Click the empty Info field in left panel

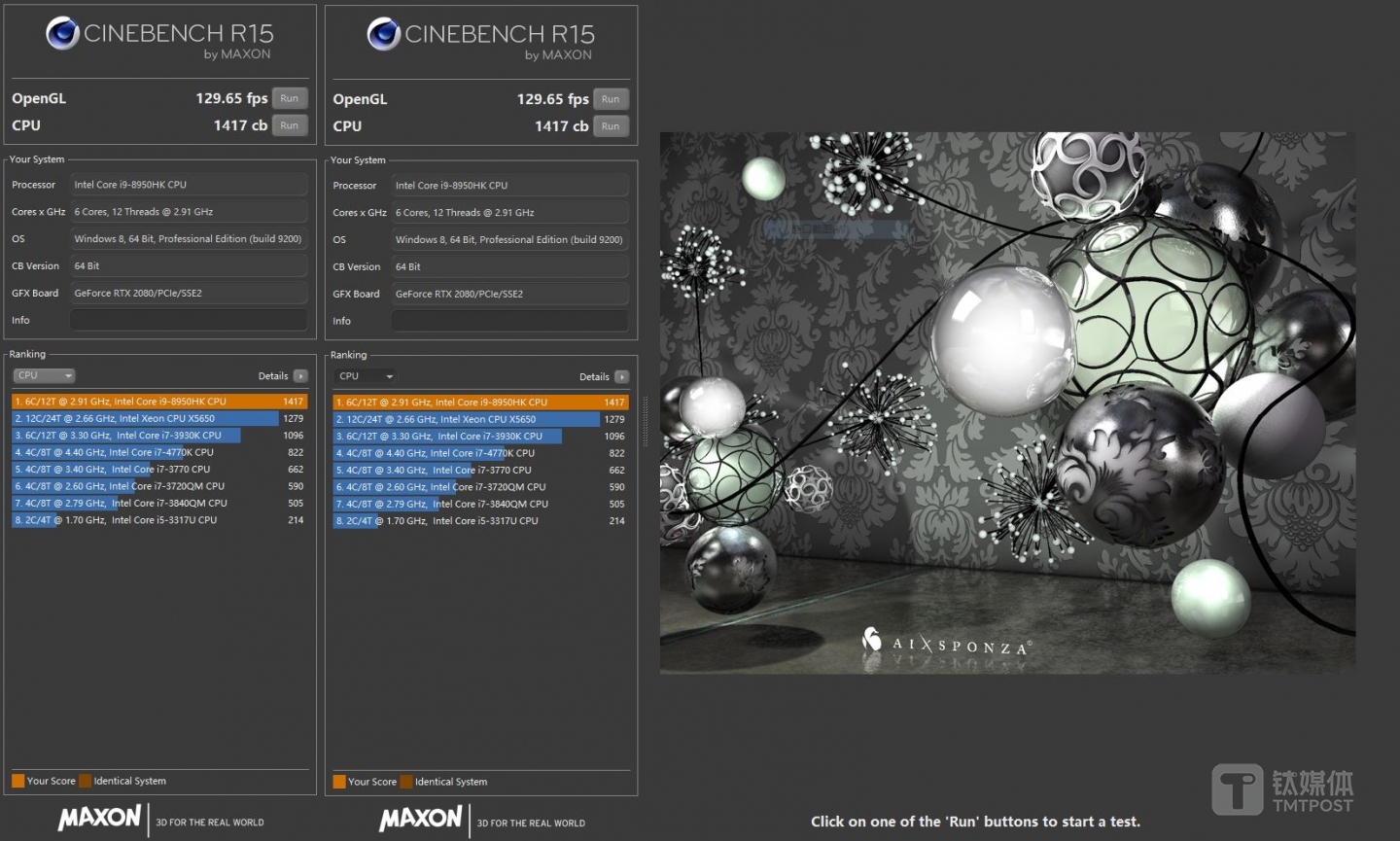(189, 320)
